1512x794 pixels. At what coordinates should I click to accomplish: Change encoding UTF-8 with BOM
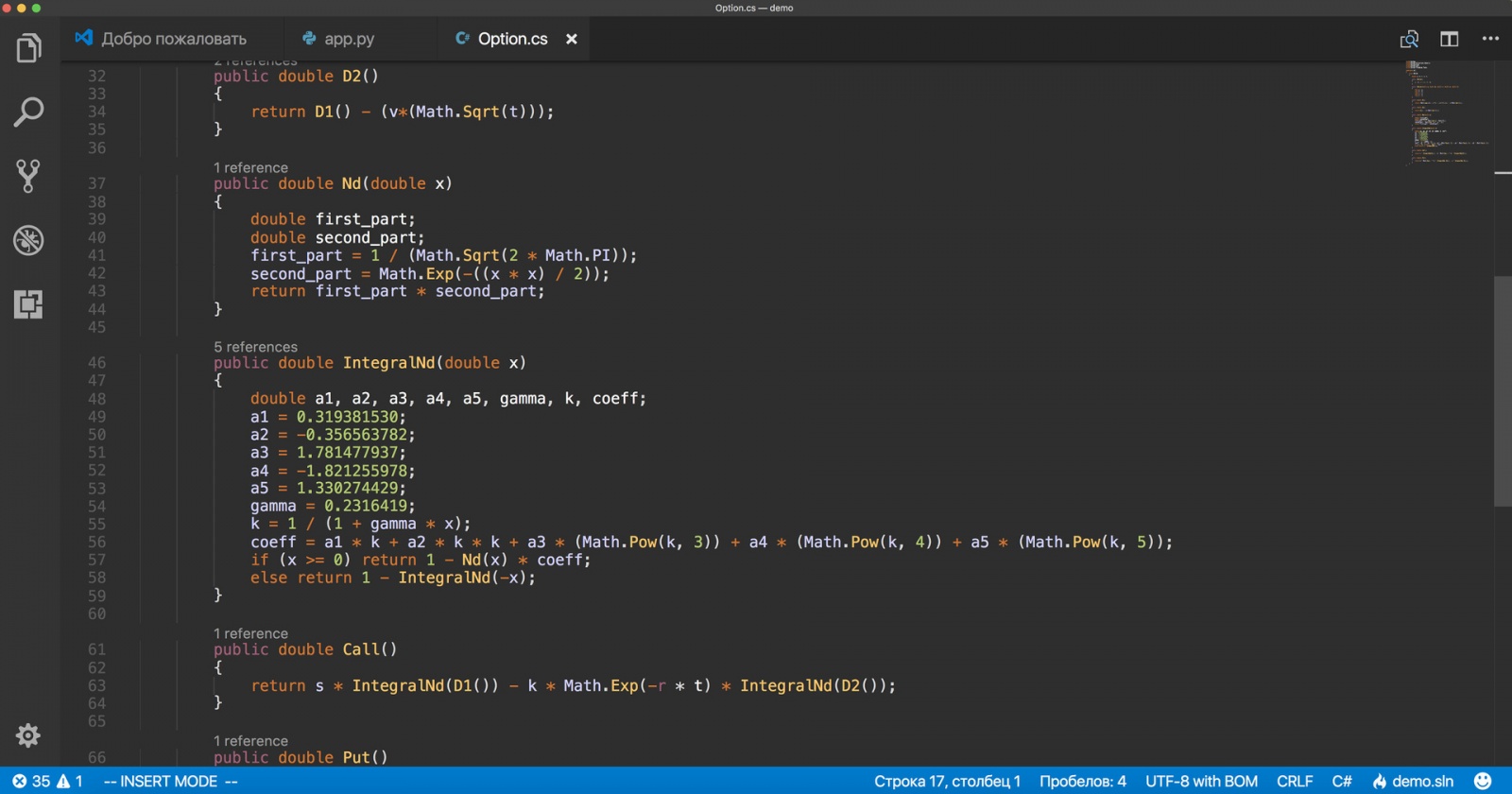pyautogui.click(x=1201, y=782)
